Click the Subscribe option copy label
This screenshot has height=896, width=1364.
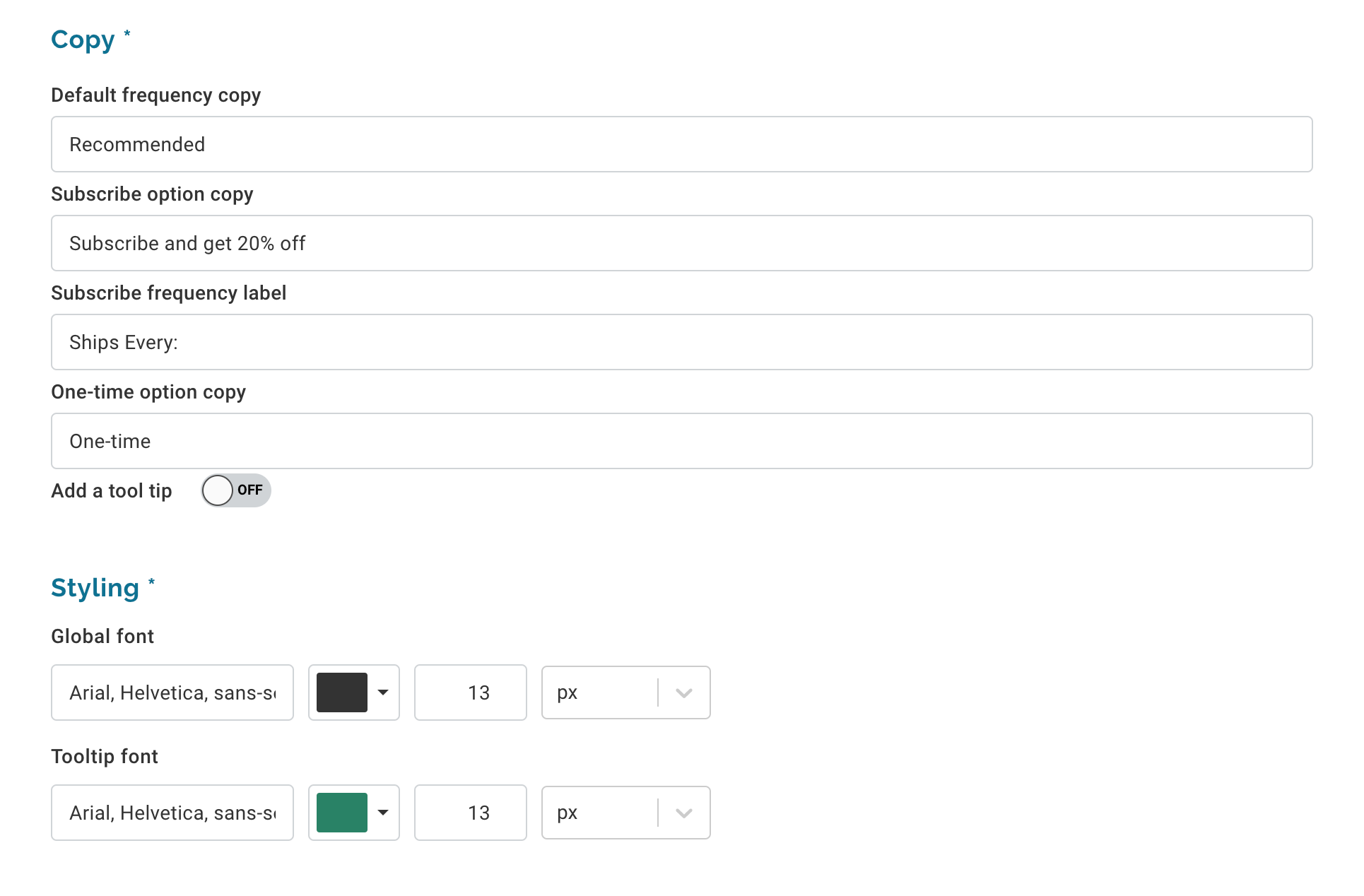coord(152,194)
